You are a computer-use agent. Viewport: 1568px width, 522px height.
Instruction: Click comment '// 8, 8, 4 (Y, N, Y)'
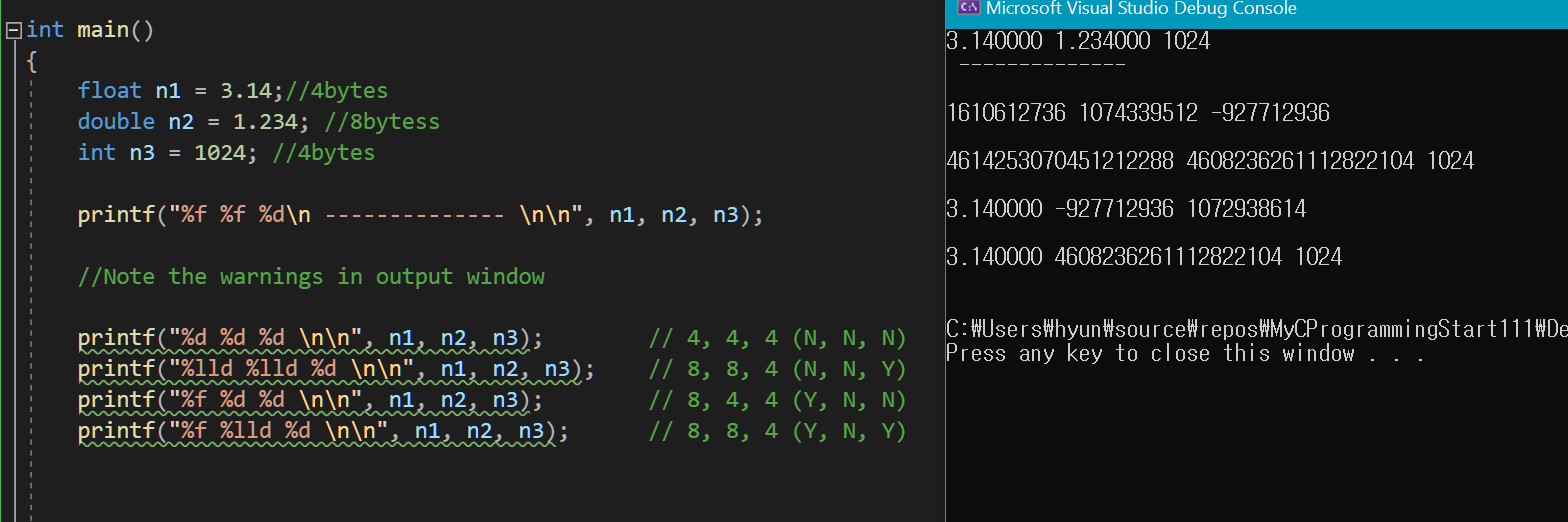click(x=778, y=431)
